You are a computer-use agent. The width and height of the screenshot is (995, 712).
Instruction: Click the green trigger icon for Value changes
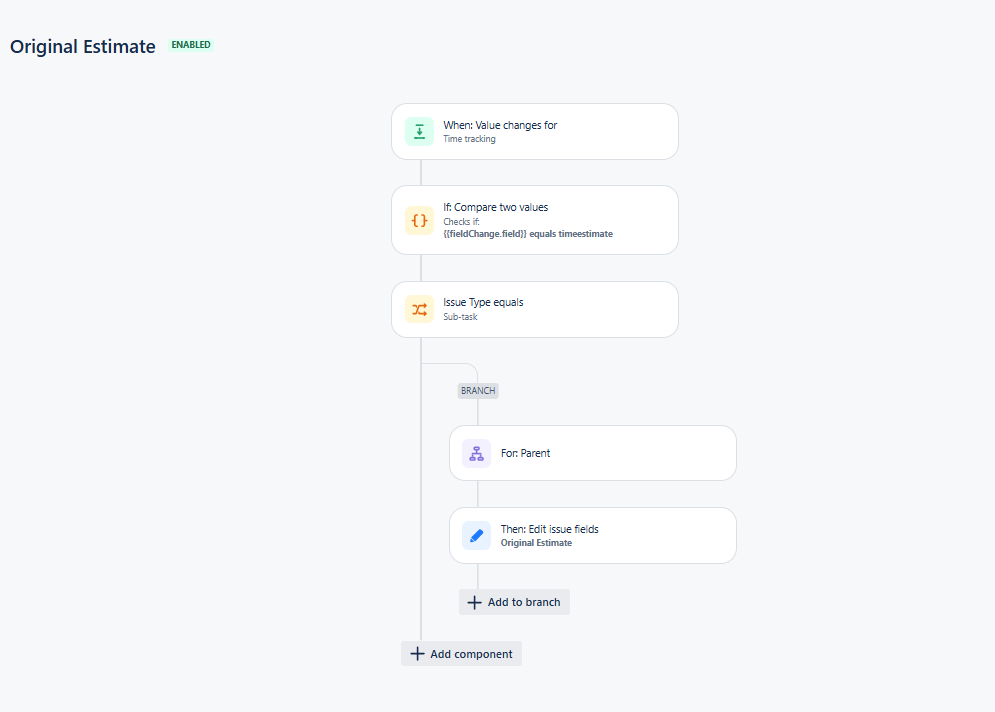coord(419,131)
